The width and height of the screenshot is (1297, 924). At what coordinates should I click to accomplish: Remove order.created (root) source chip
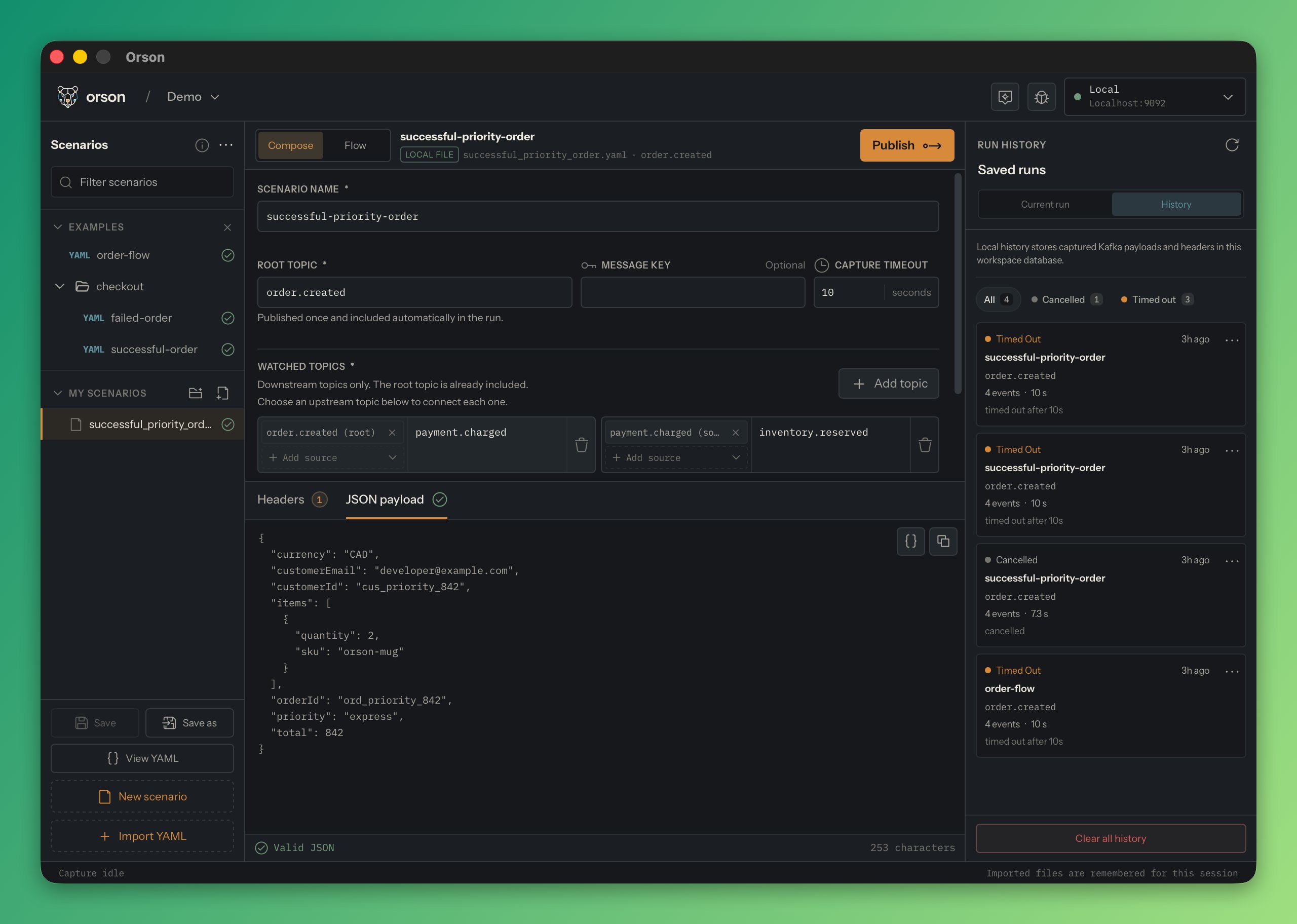click(x=392, y=433)
